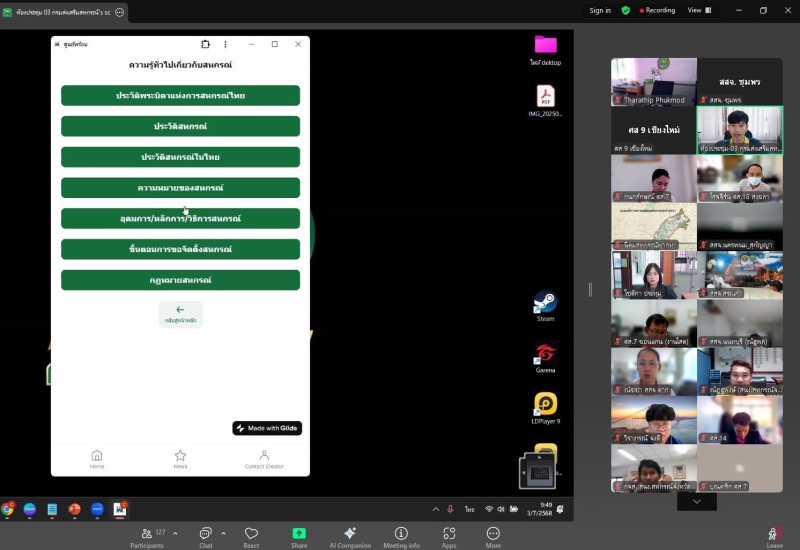Expand the Chat options caret

click(x=223, y=533)
